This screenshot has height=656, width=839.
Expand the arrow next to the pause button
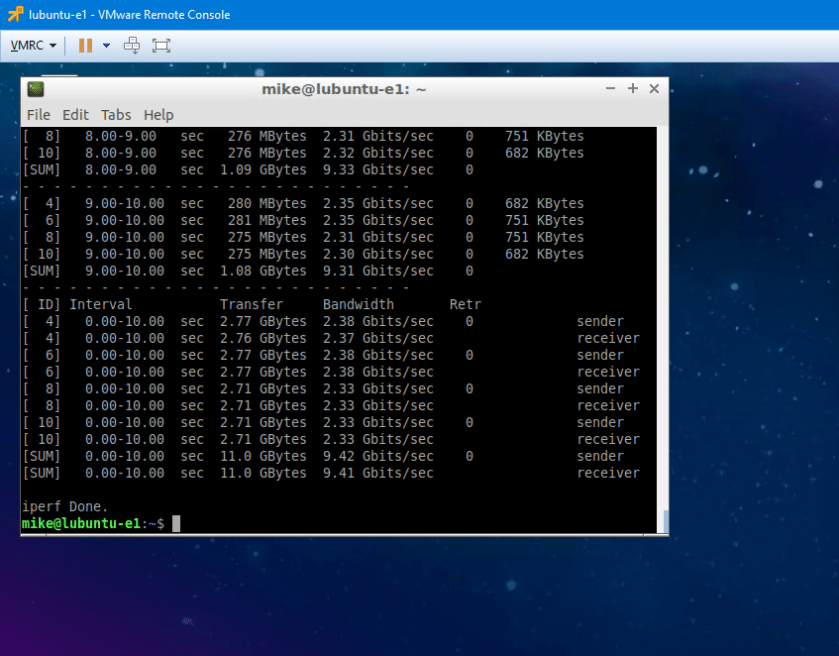coord(105,45)
